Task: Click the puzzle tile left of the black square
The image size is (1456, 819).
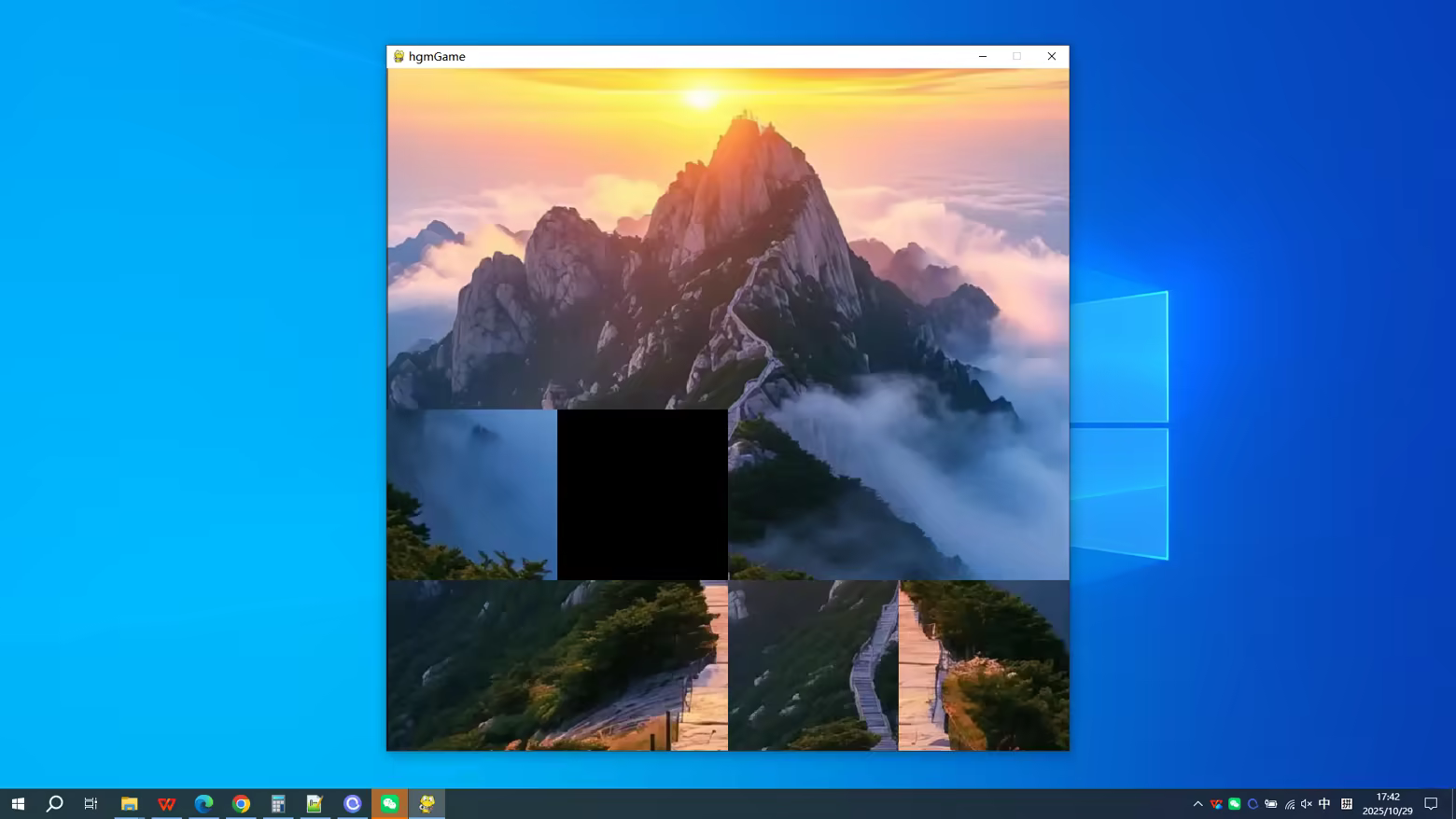Action: click(x=471, y=494)
